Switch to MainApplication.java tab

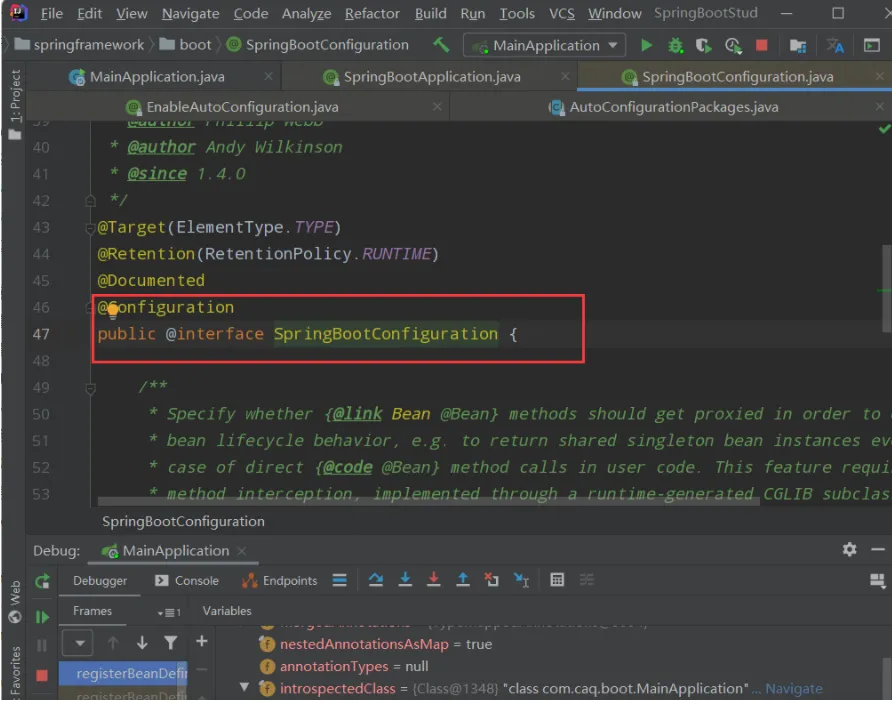click(x=157, y=77)
